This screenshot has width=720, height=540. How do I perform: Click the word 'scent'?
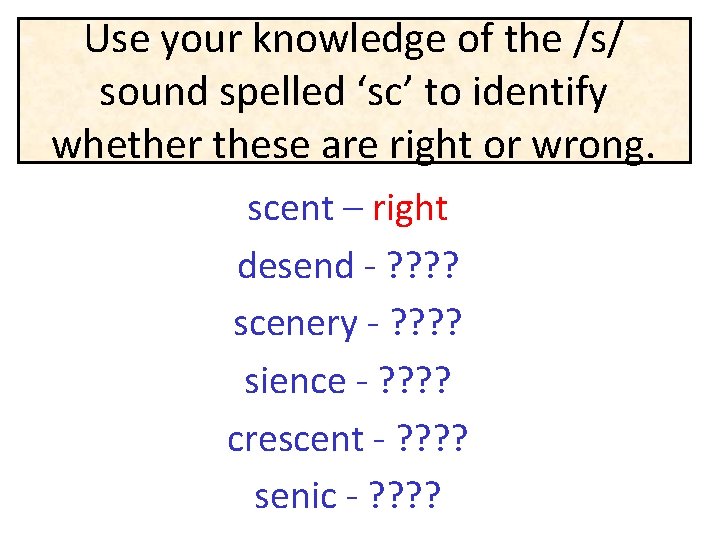(x=291, y=209)
